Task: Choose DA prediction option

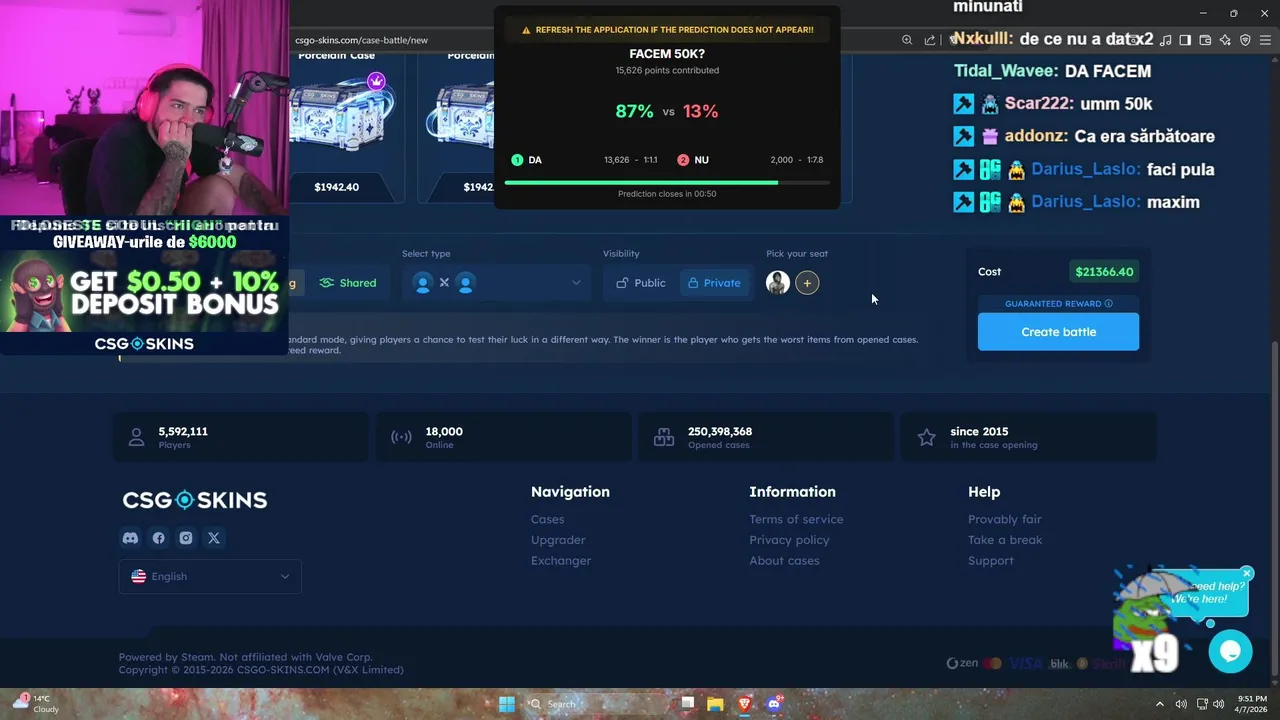Action: pyautogui.click(x=585, y=160)
